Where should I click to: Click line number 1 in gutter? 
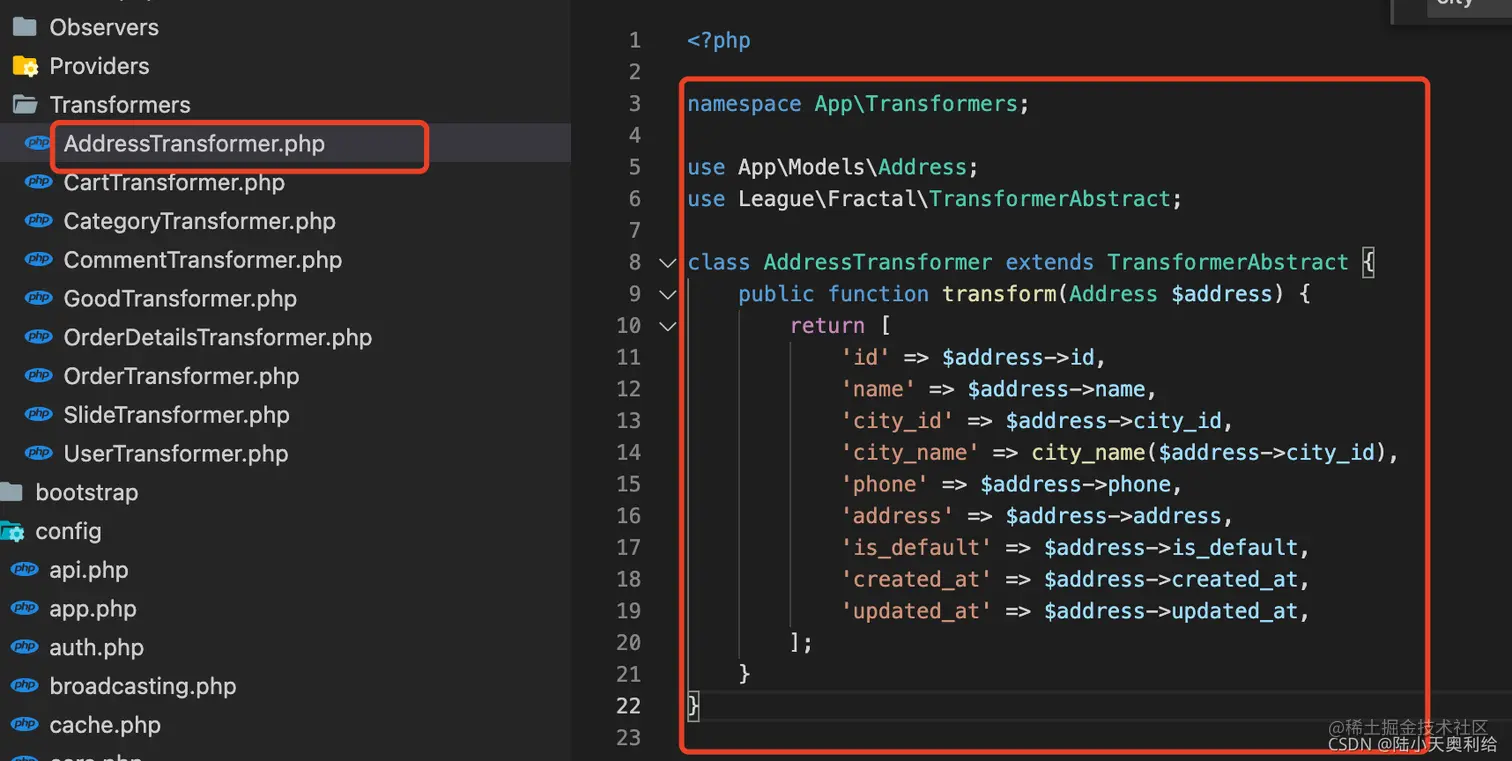[634, 41]
